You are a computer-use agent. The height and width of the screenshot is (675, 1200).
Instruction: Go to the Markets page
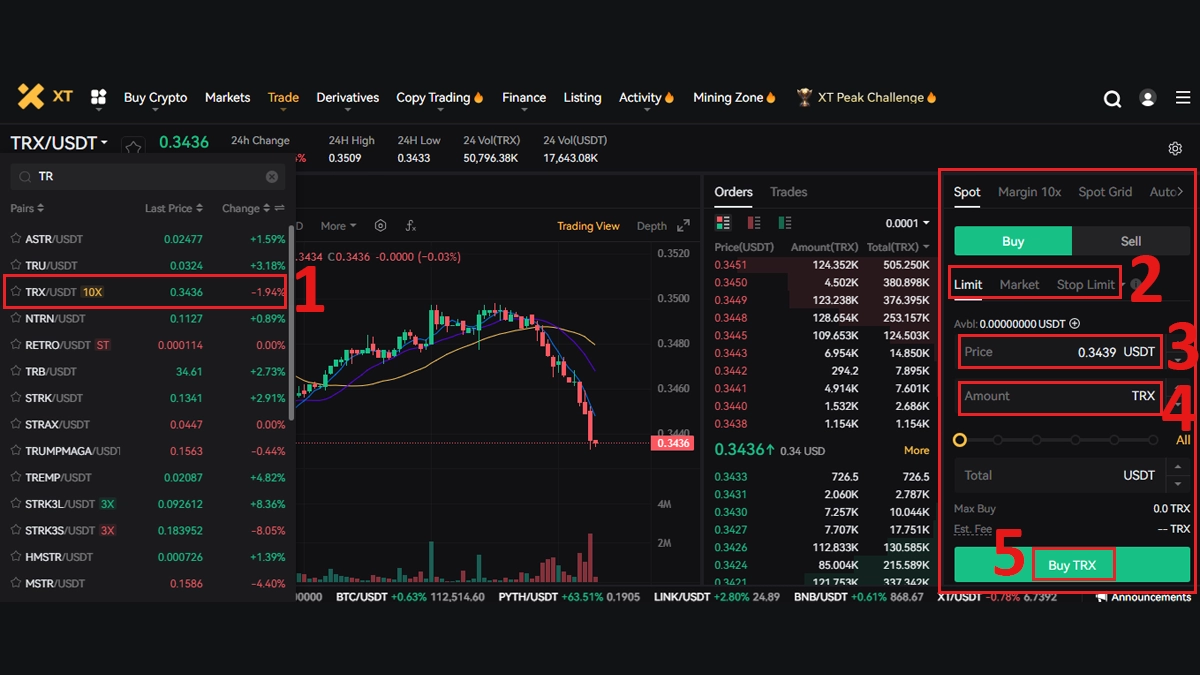(227, 97)
